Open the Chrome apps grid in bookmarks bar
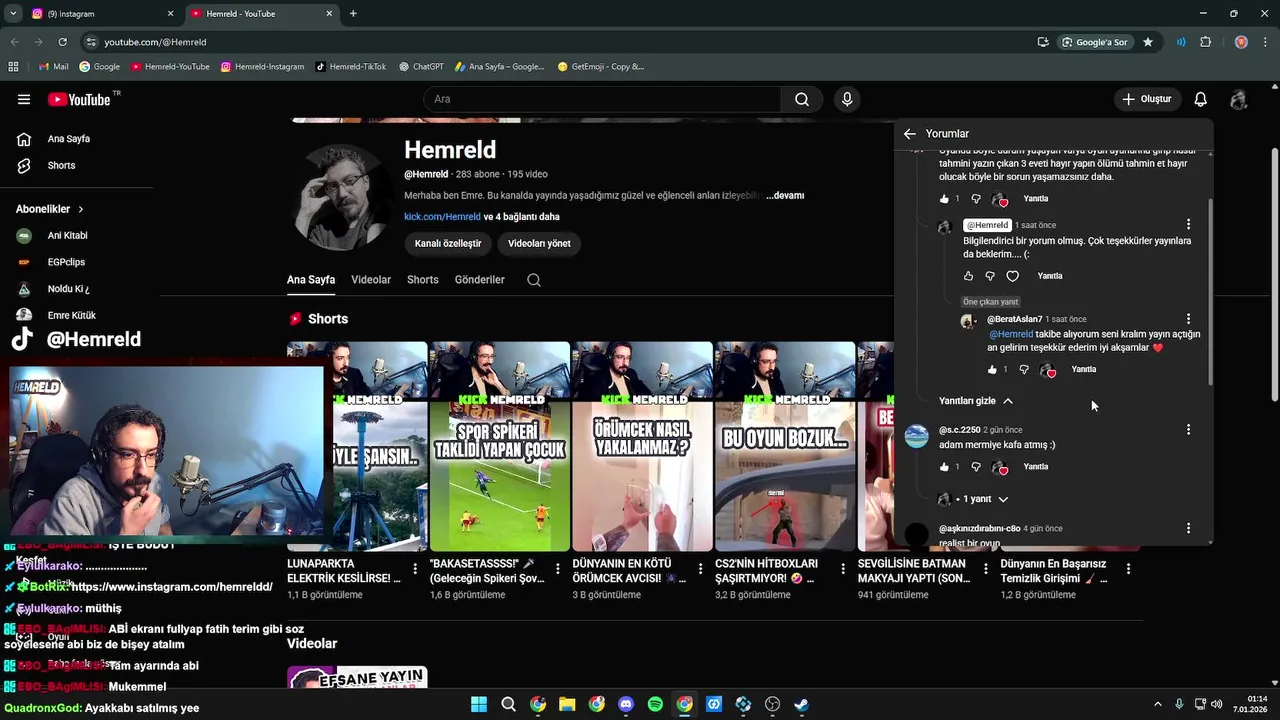Screen dimensions: 1280x720 click(x=14, y=66)
